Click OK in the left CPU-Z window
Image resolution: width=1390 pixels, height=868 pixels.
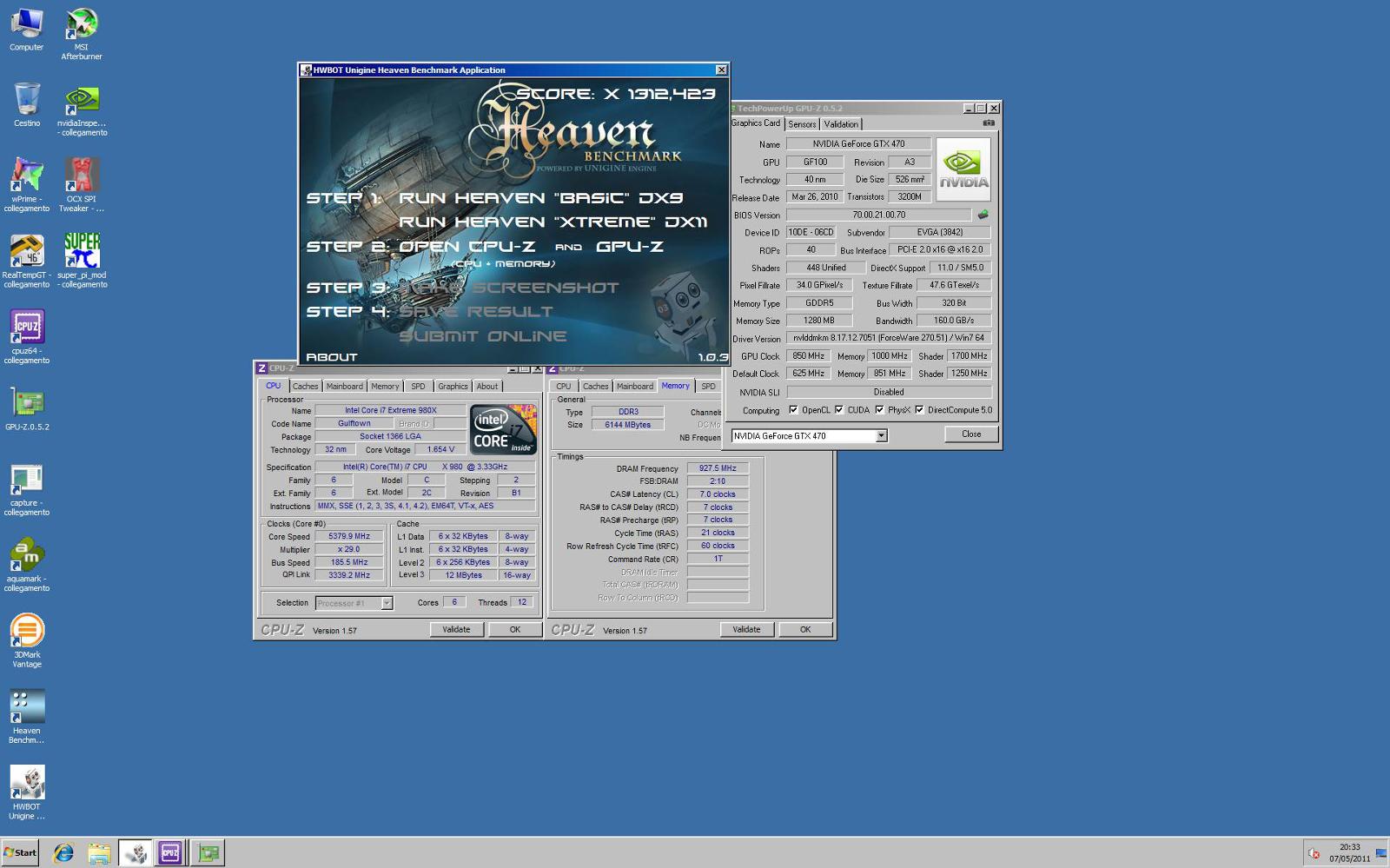click(515, 630)
